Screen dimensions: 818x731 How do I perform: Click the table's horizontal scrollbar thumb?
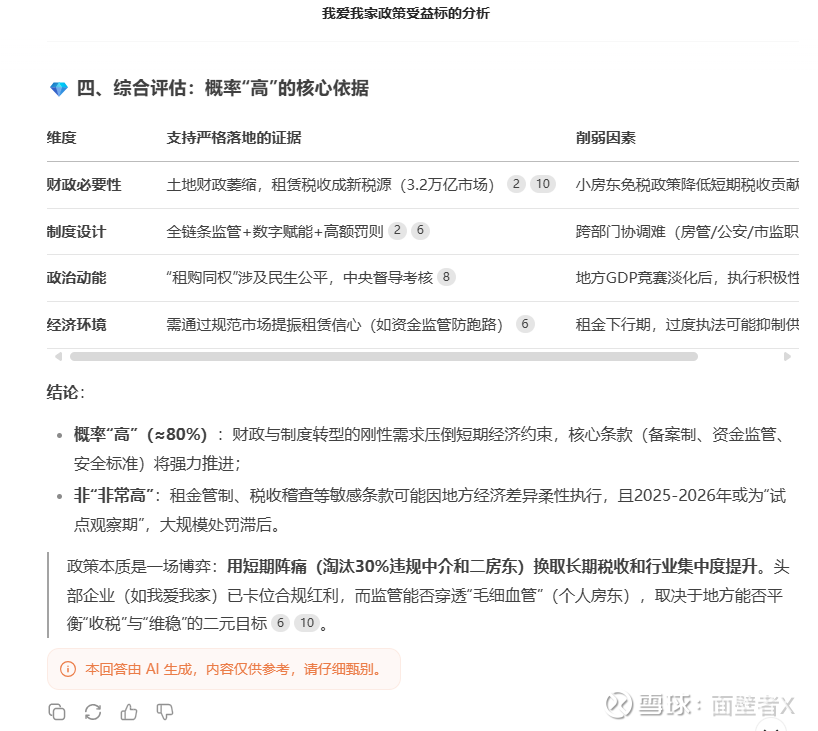(384, 356)
